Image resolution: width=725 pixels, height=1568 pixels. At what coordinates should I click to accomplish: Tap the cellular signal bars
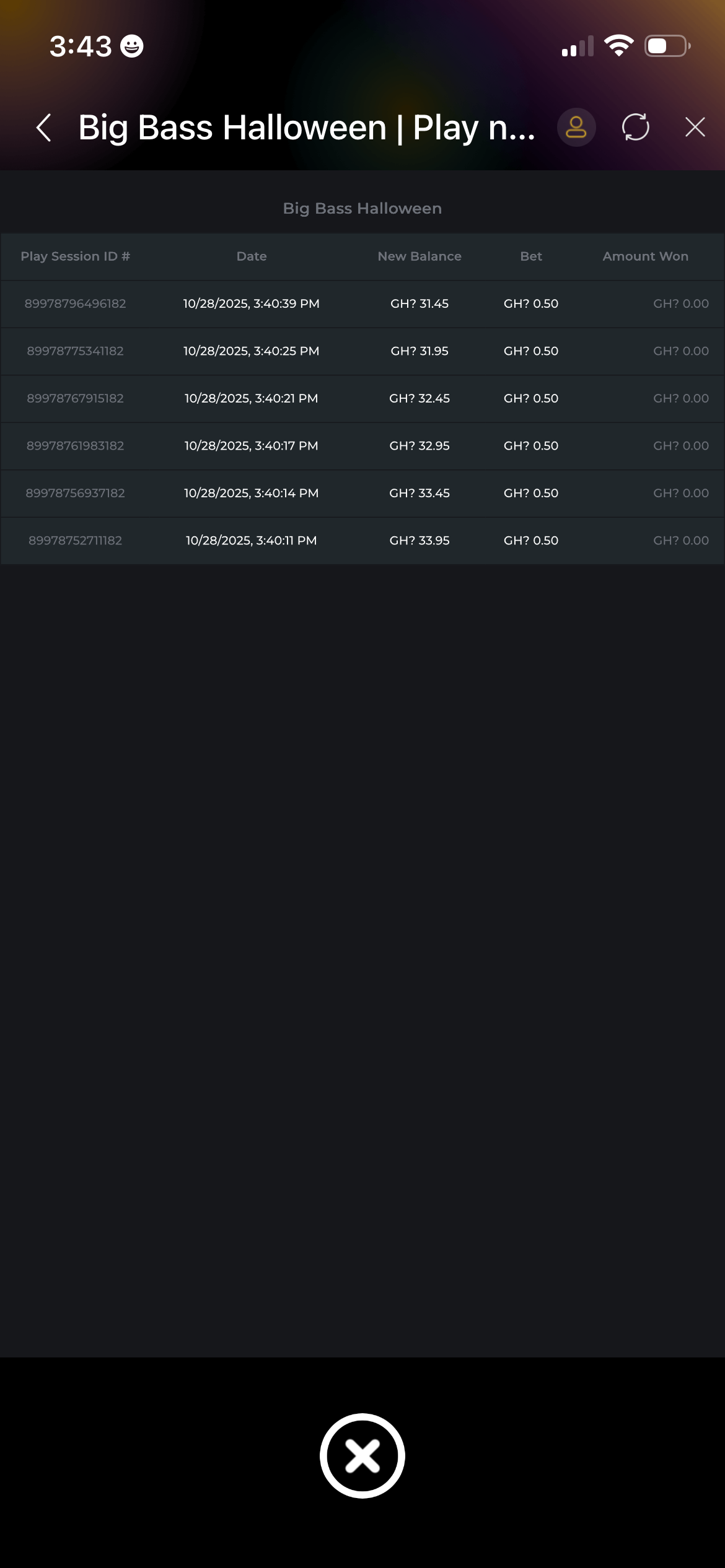[578, 46]
